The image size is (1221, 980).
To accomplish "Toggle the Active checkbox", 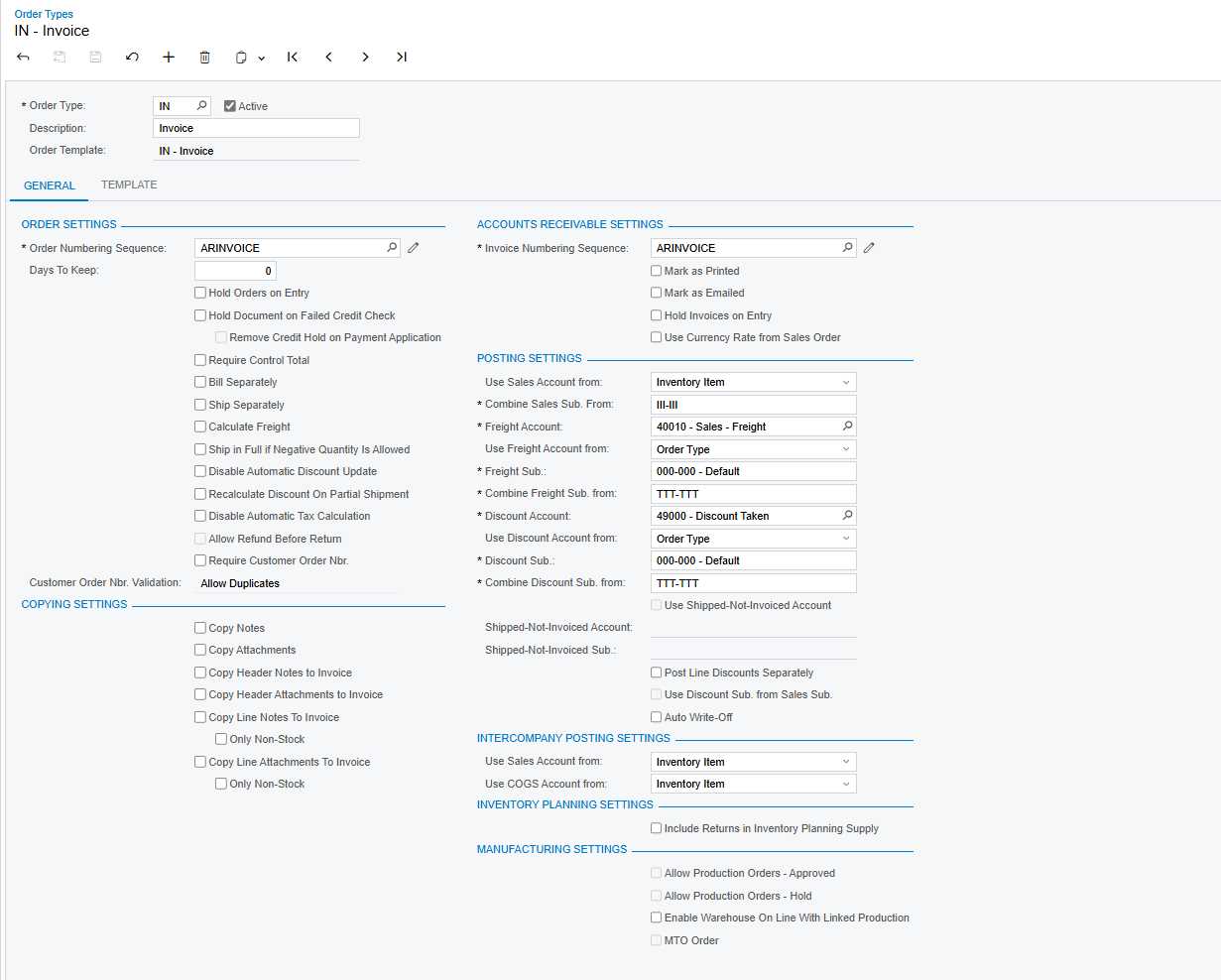I will tap(230, 106).
